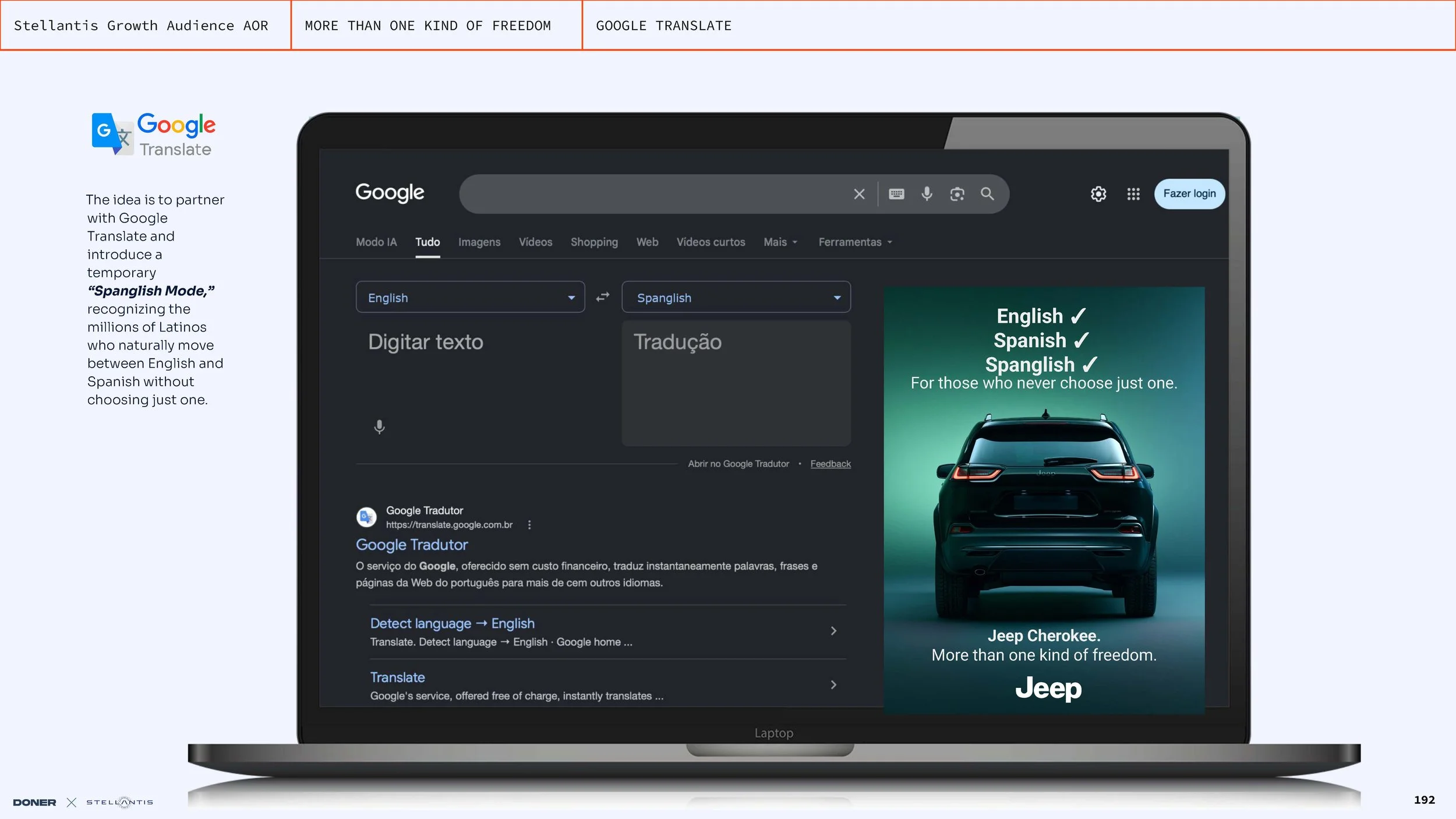This screenshot has height=819, width=1456.
Task: Expand the Detect language → English sitelink chevron
Action: click(833, 631)
